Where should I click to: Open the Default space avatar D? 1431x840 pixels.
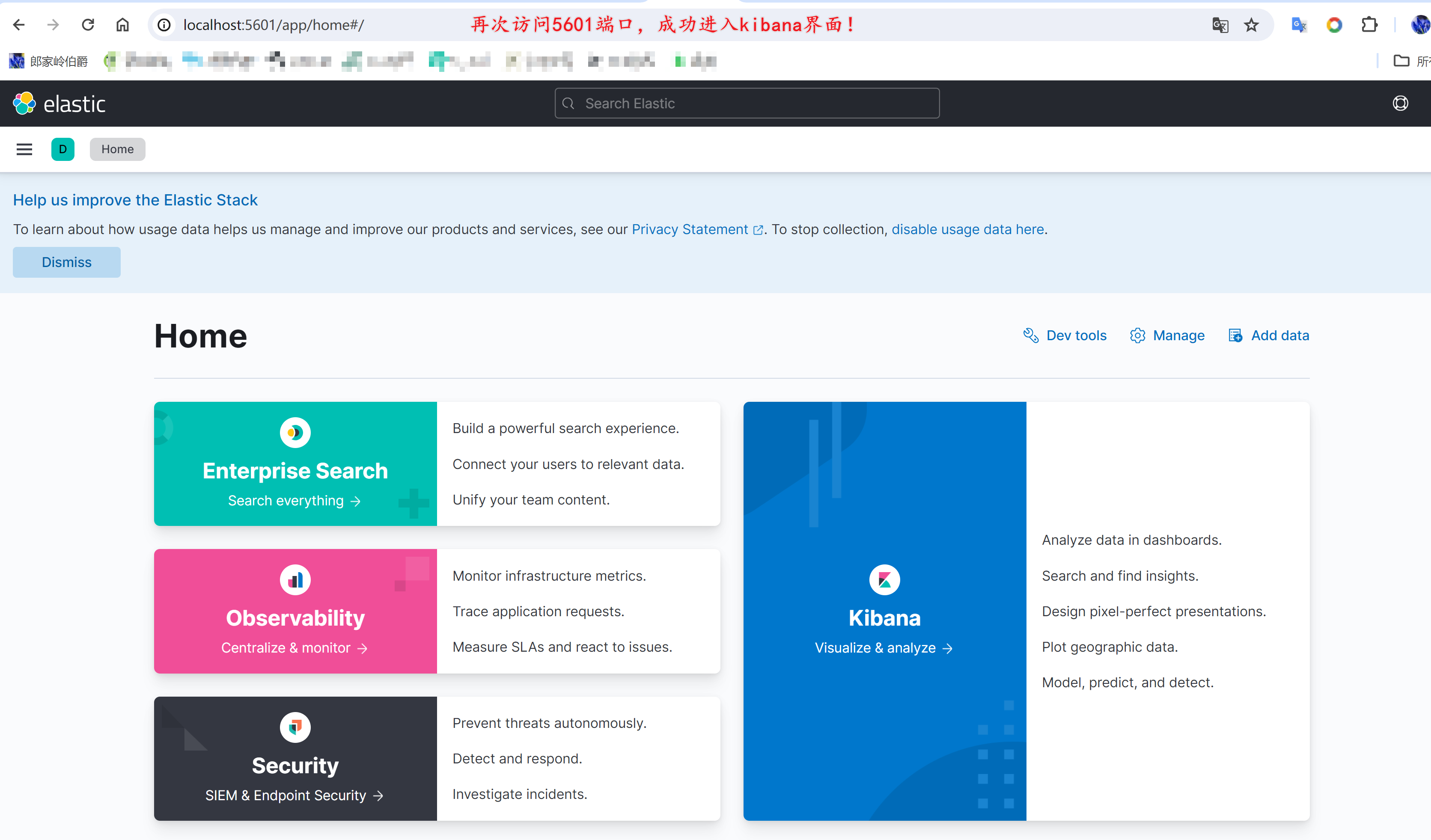coord(62,149)
